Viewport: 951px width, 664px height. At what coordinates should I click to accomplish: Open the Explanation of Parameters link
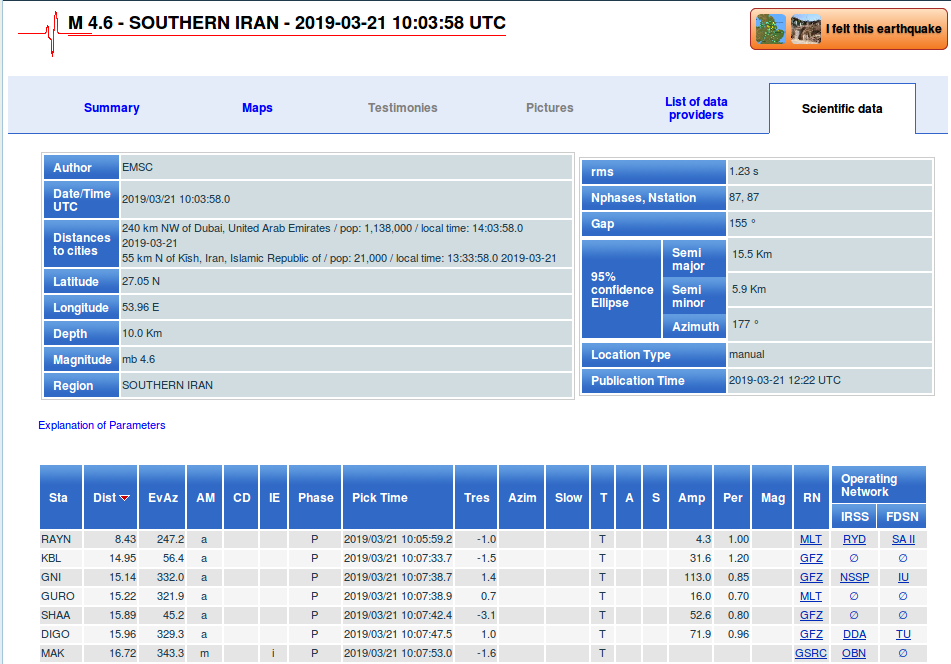[101, 425]
